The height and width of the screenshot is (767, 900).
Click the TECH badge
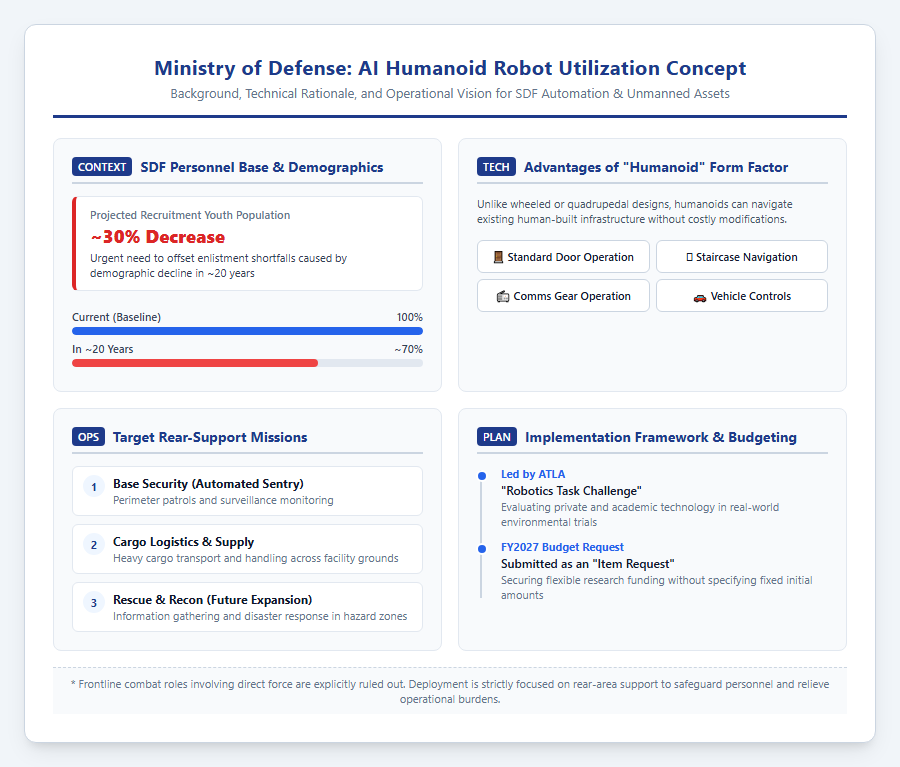click(x=496, y=167)
